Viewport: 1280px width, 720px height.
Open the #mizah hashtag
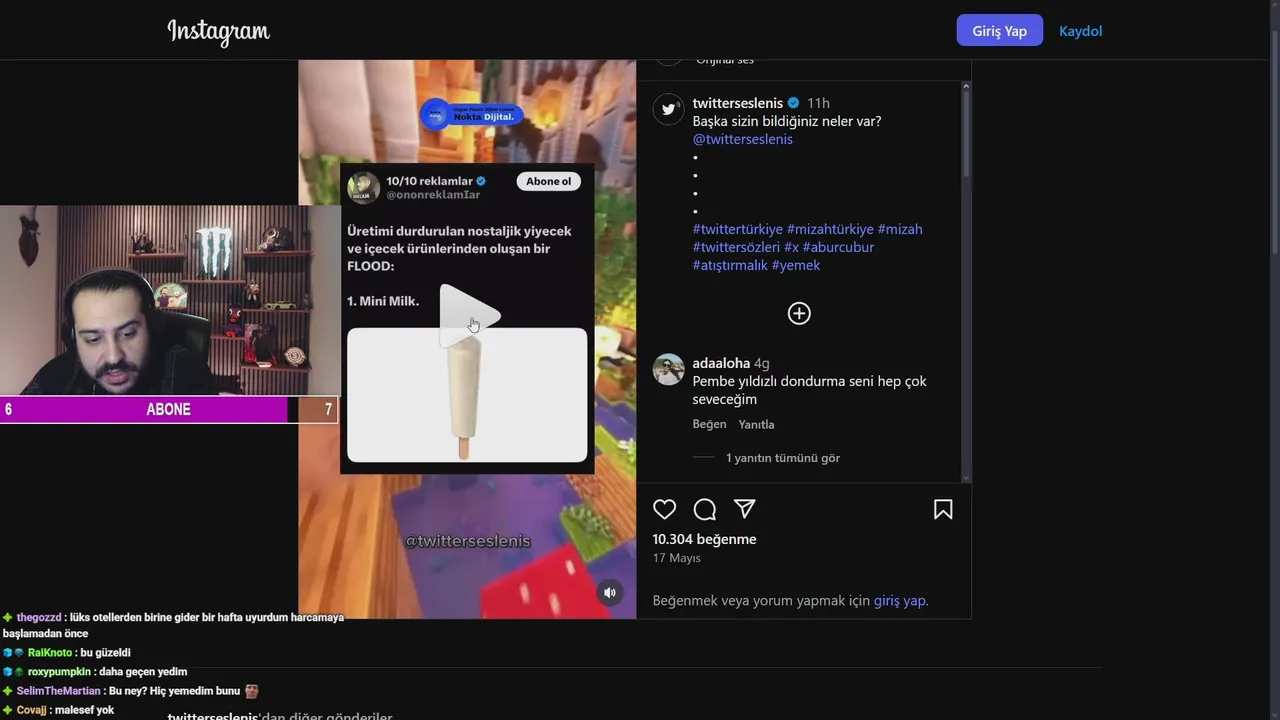(x=900, y=229)
